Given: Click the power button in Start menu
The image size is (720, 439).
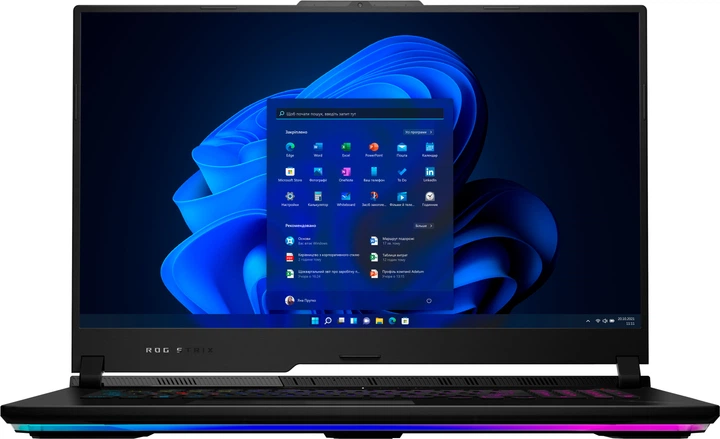Looking at the screenshot, I should 428,299.
